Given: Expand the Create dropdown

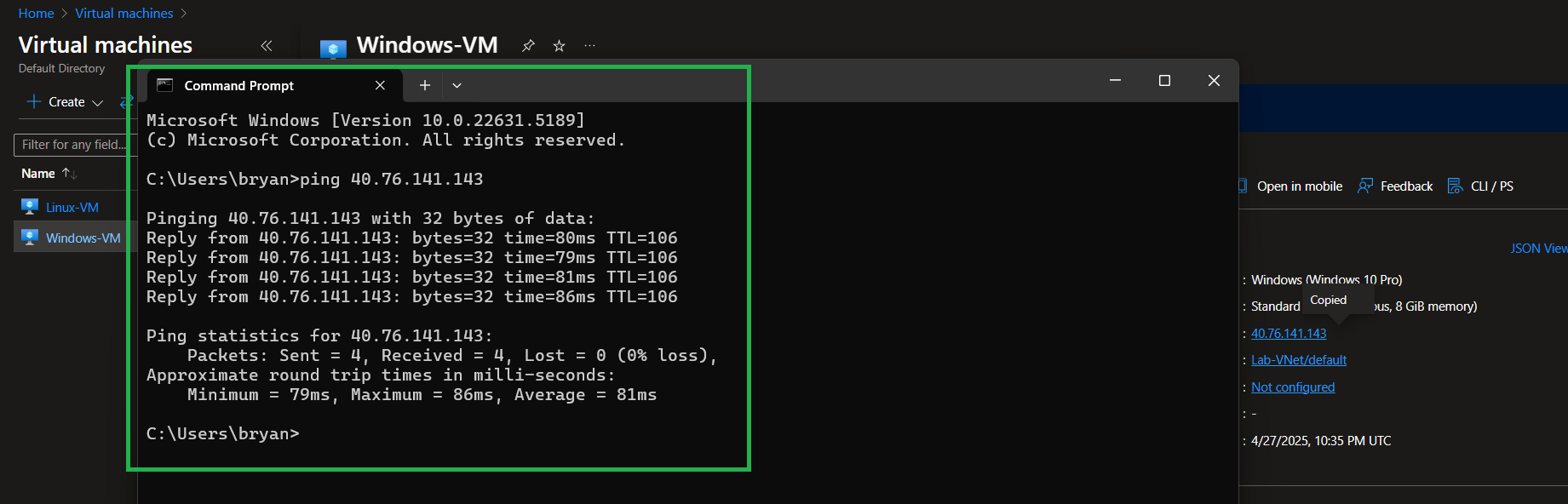Looking at the screenshot, I should click(x=66, y=102).
